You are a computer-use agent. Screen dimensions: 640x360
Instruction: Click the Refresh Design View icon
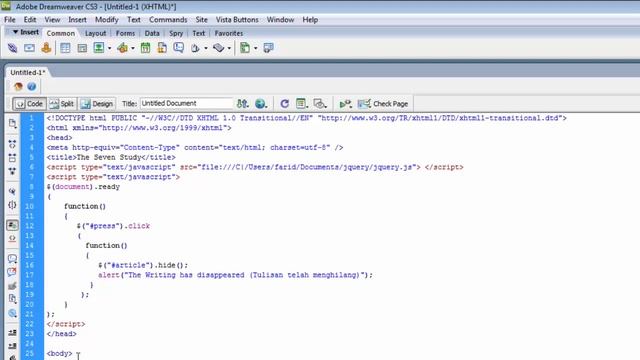point(284,104)
